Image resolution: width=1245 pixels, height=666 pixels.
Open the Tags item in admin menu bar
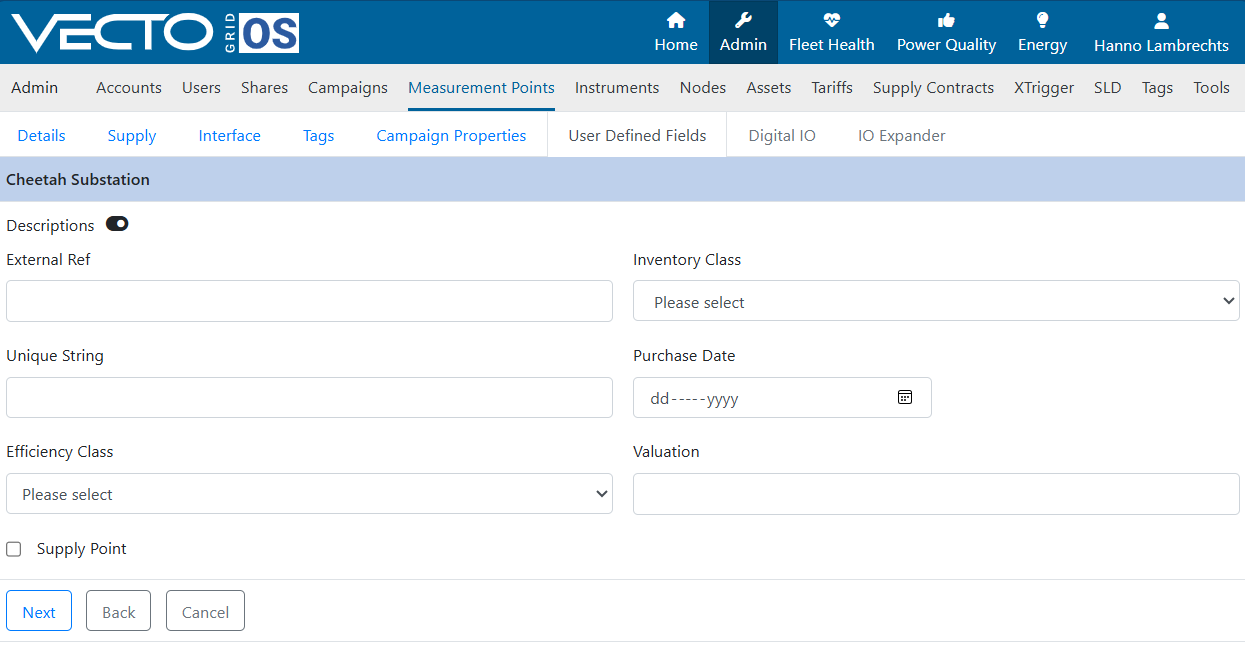point(1157,88)
